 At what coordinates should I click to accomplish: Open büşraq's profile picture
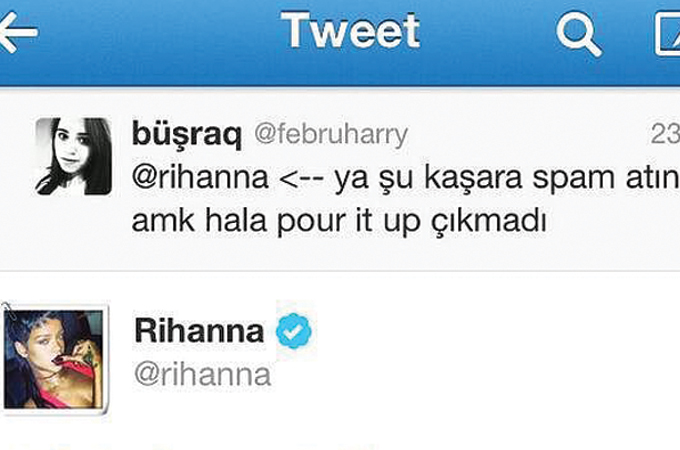[x=73, y=156]
